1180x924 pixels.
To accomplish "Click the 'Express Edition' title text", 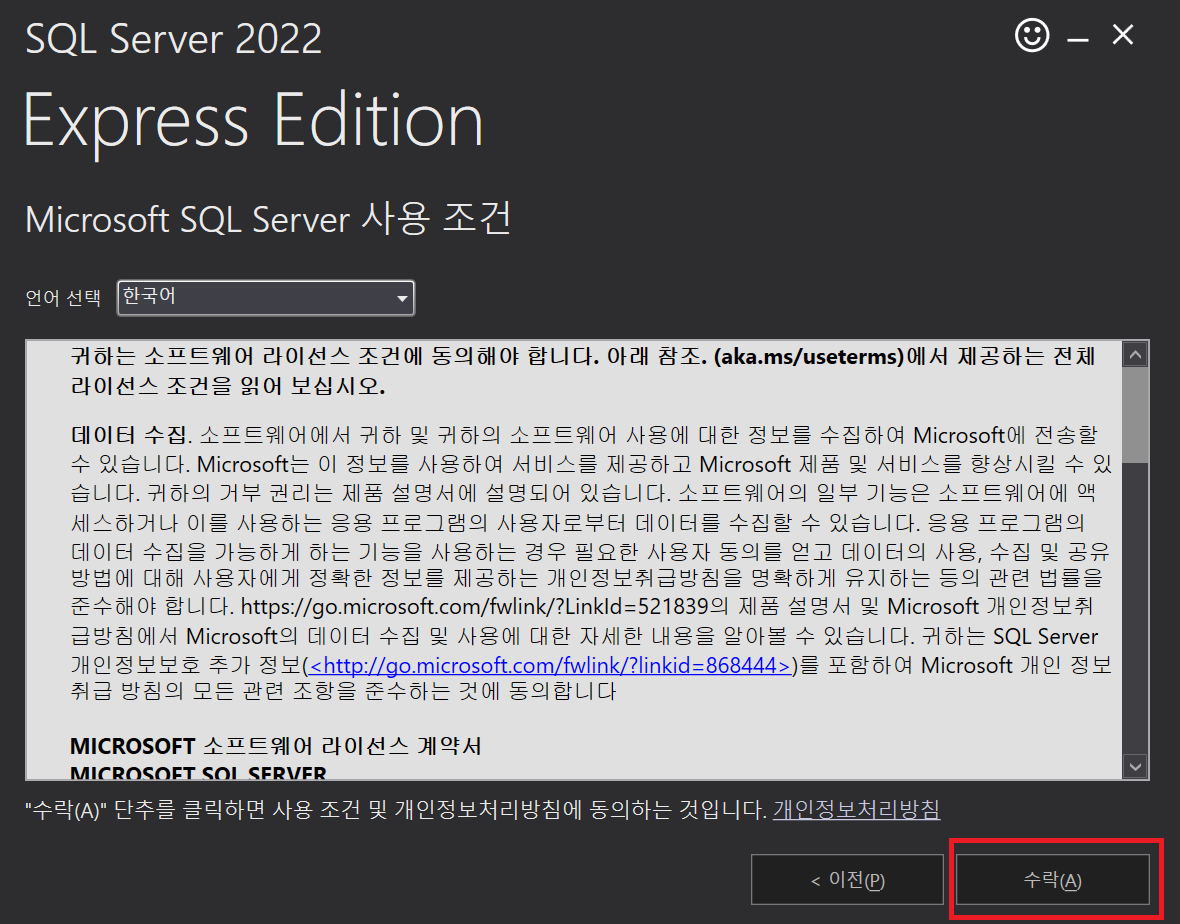I will (253, 122).
